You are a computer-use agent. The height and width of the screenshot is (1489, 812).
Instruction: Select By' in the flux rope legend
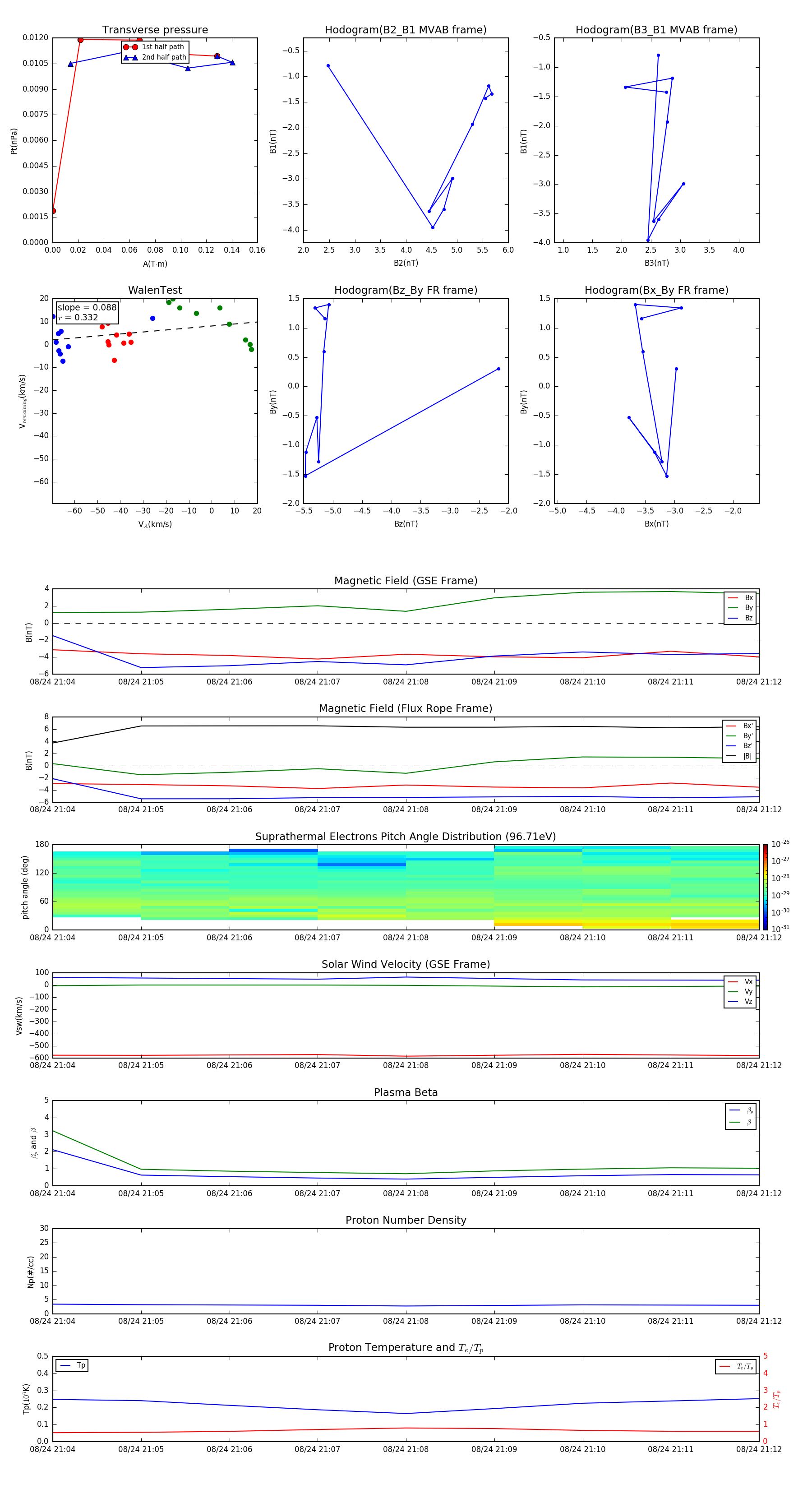[740, 736]
